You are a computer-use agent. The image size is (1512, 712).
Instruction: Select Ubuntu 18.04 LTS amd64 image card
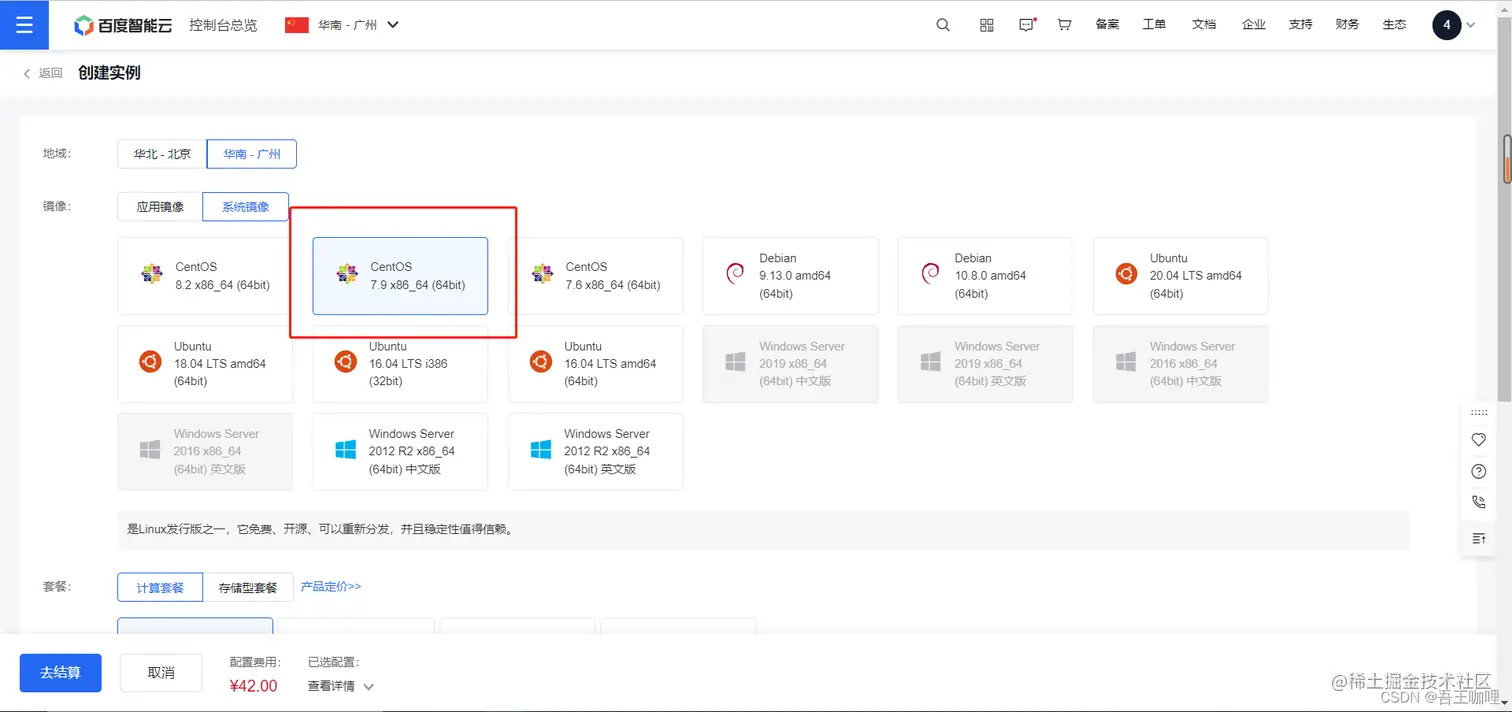coord(205,364)
